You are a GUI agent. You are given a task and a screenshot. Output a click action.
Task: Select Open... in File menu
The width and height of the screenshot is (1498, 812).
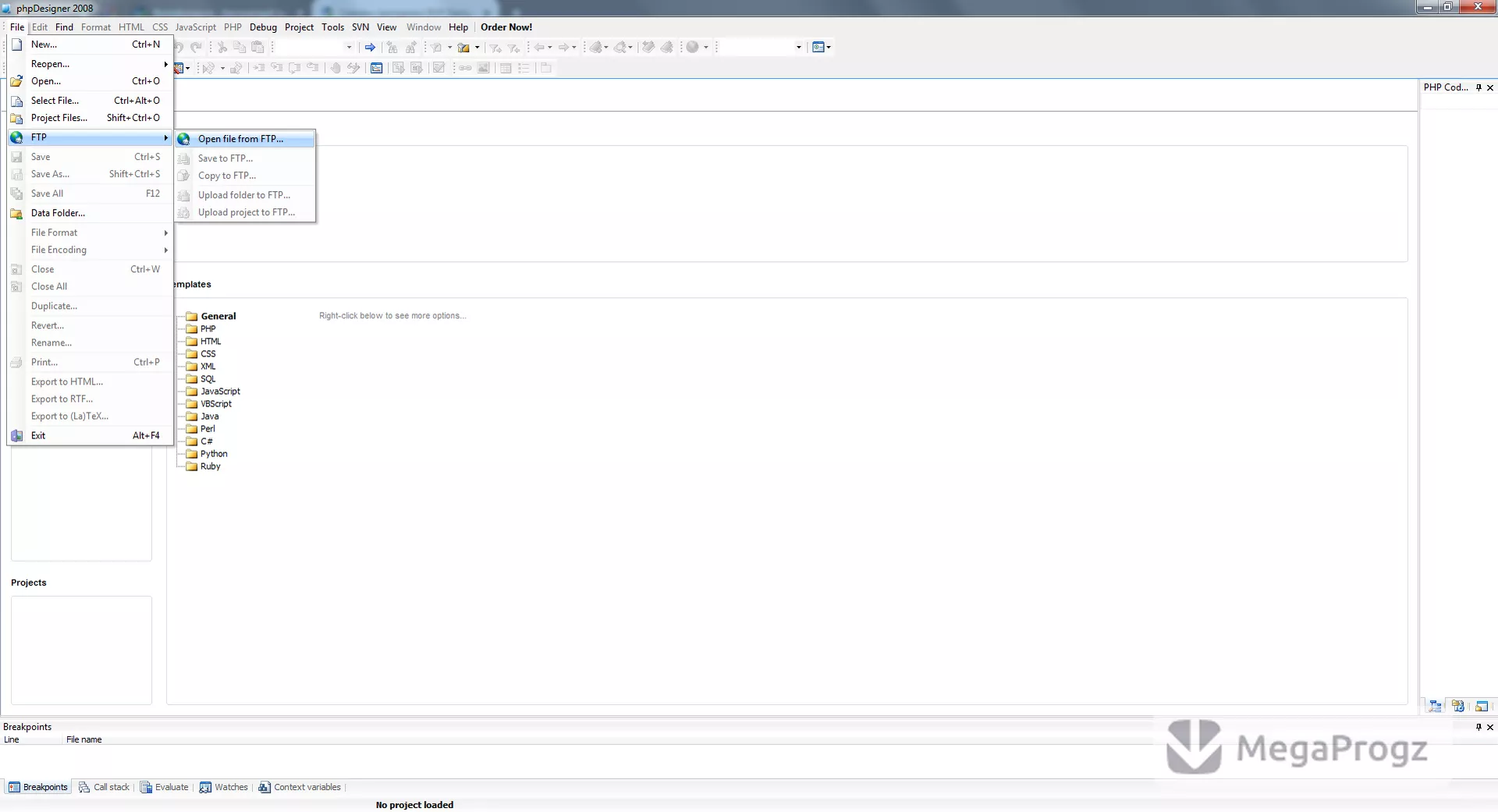[x=90, y=81]
